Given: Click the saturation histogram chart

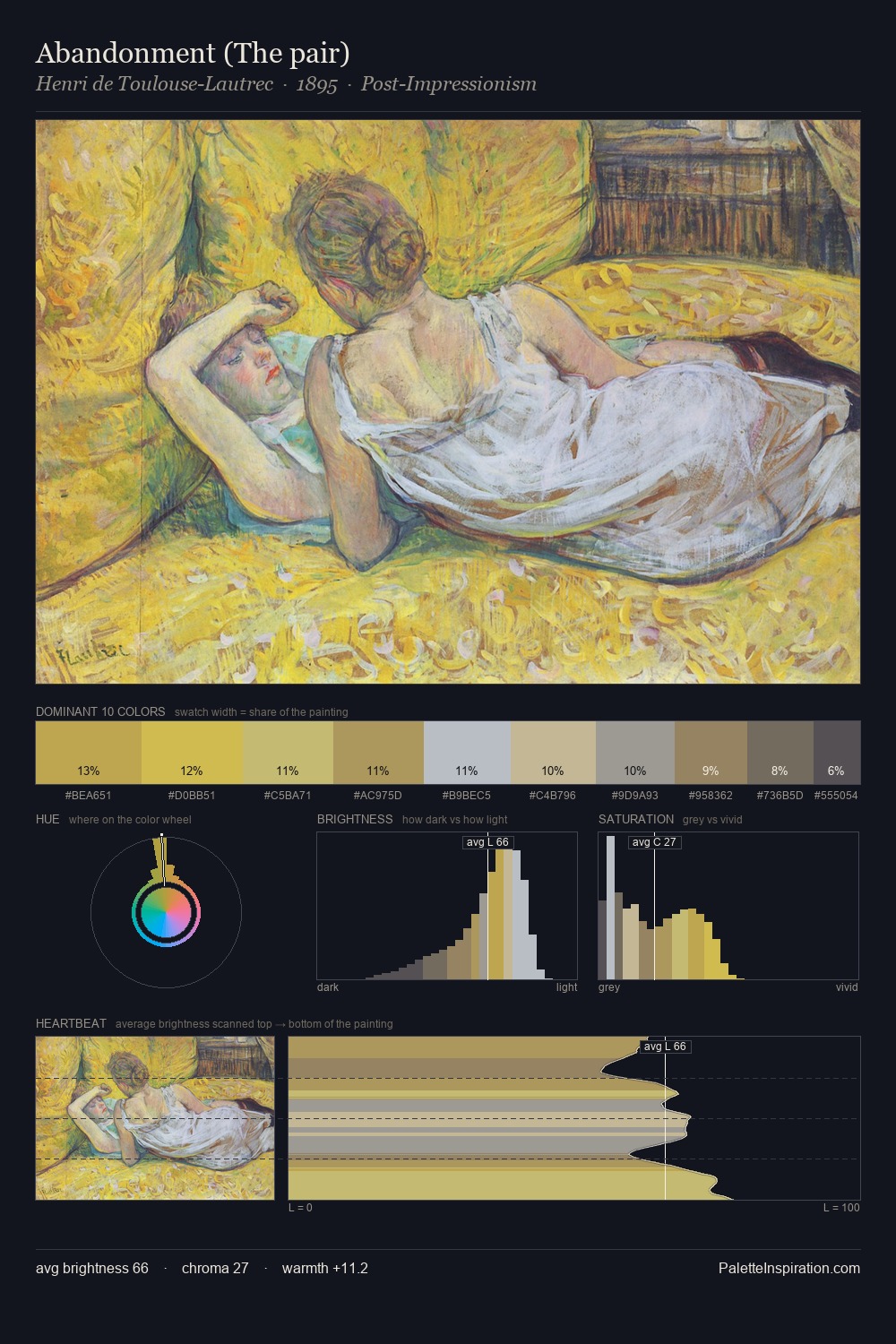Looking at the screenshot, I should pos(728,906).
